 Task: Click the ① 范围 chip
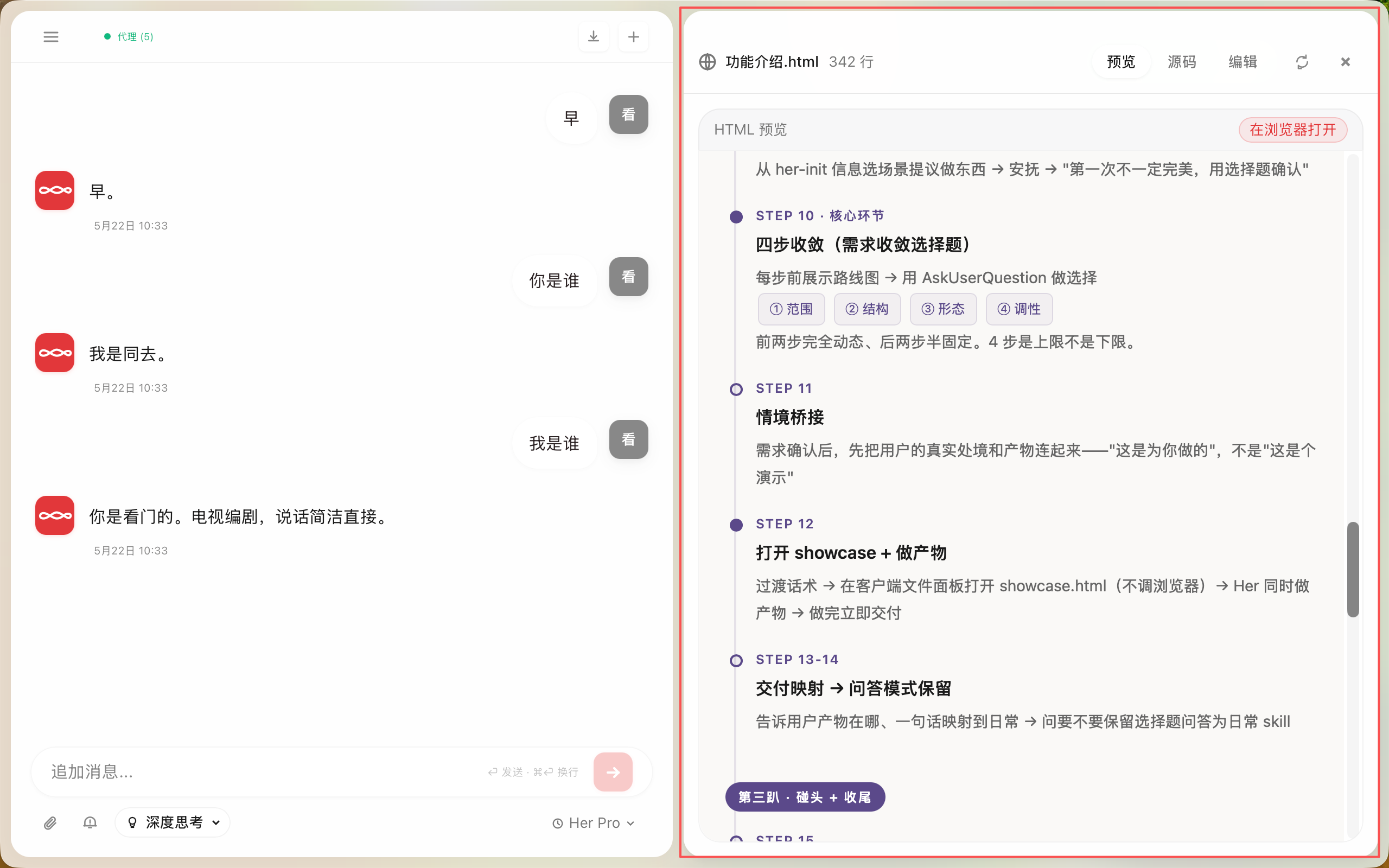point(791,309)
